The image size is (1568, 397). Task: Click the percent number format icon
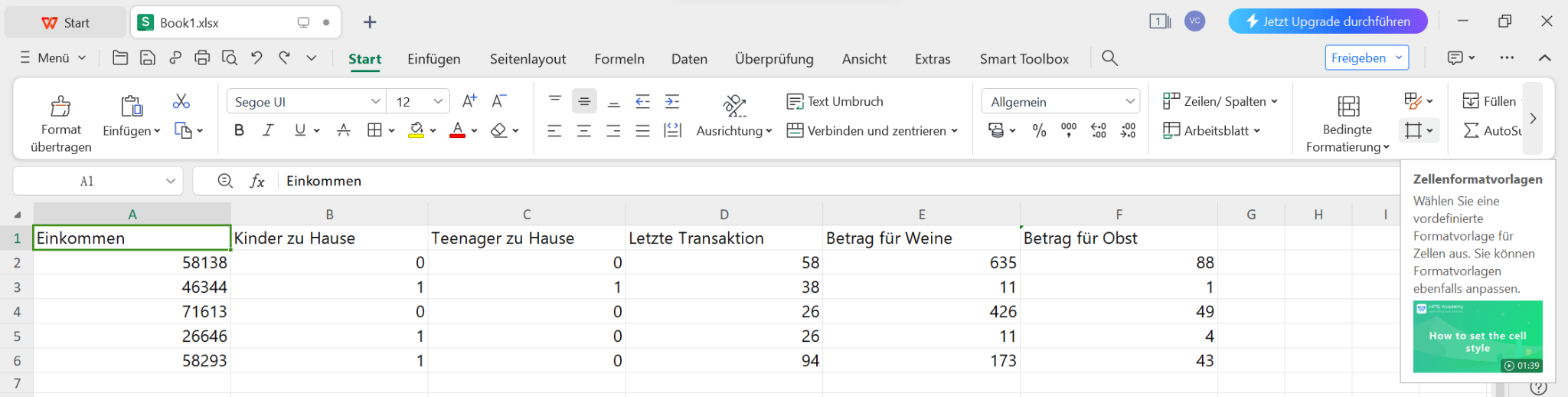(x=1039, y=131)
